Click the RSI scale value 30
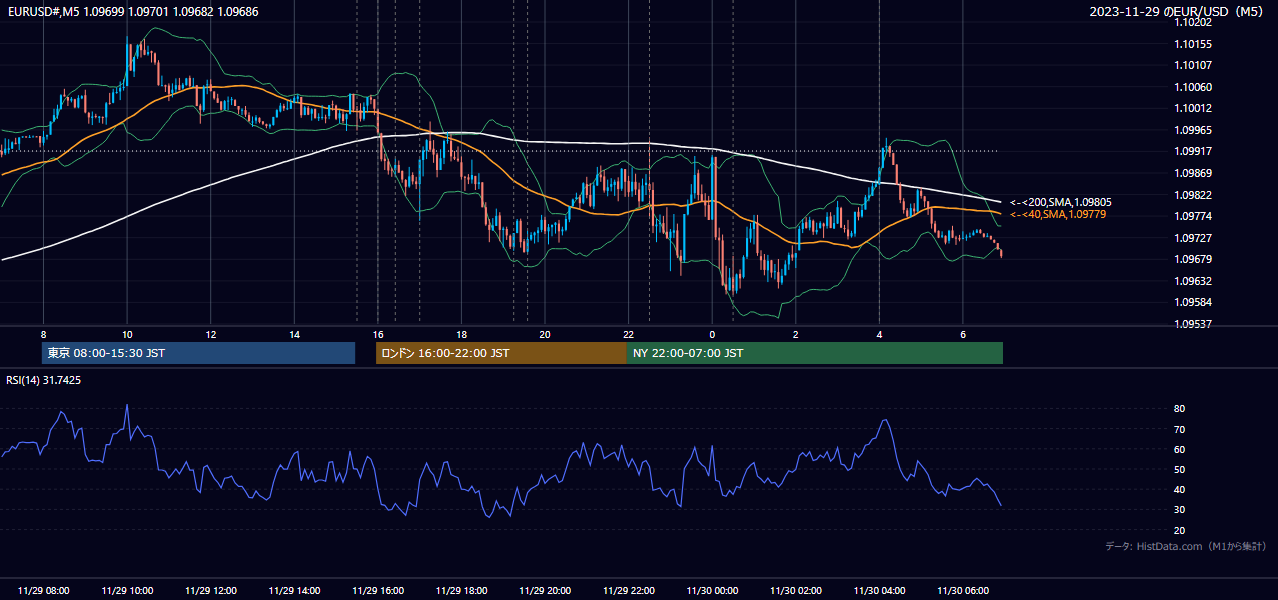The width and height of the screenshot is (1278, 600). point(1180,510)
